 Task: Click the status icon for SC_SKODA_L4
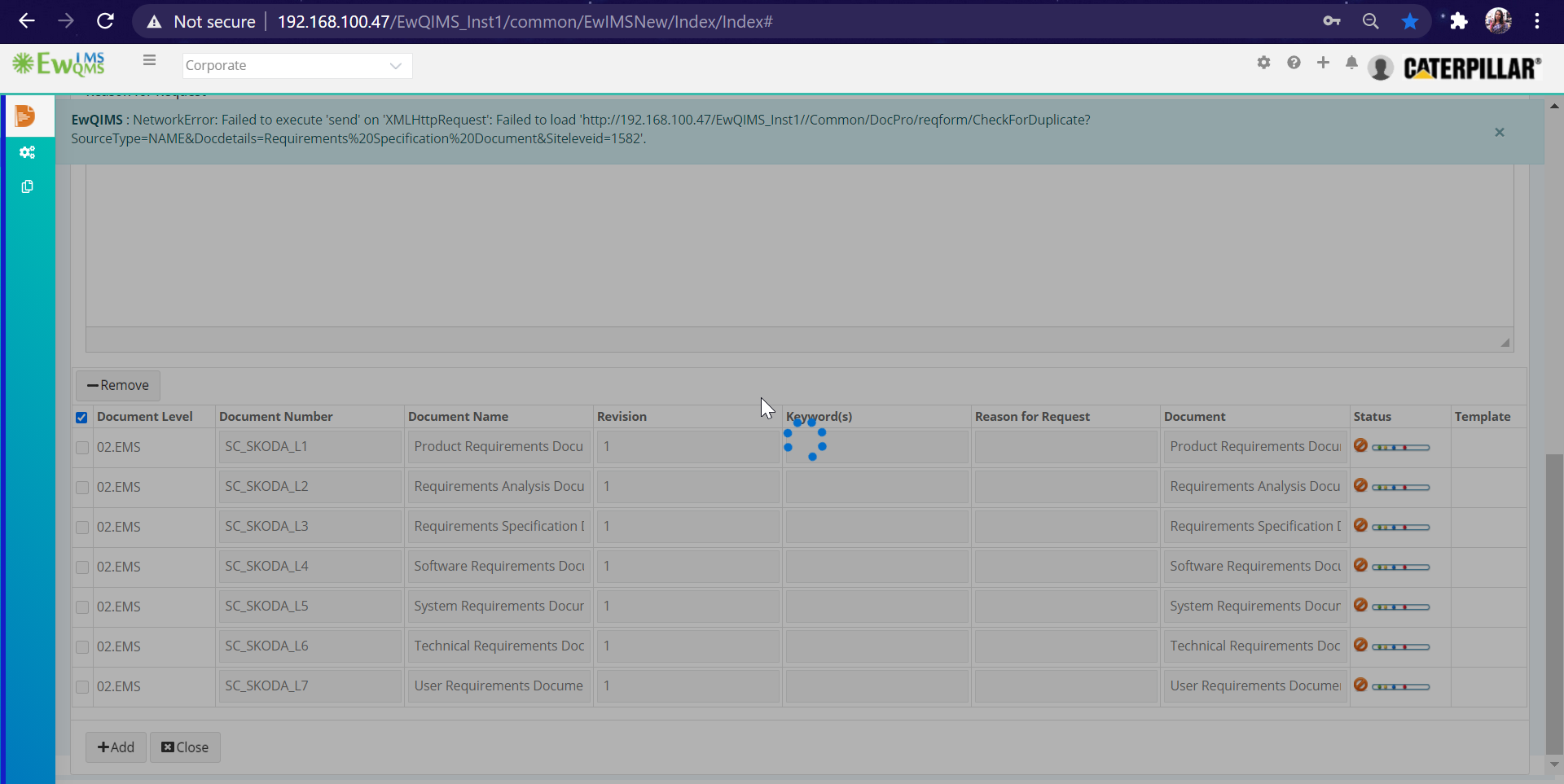click(1360, 565)
